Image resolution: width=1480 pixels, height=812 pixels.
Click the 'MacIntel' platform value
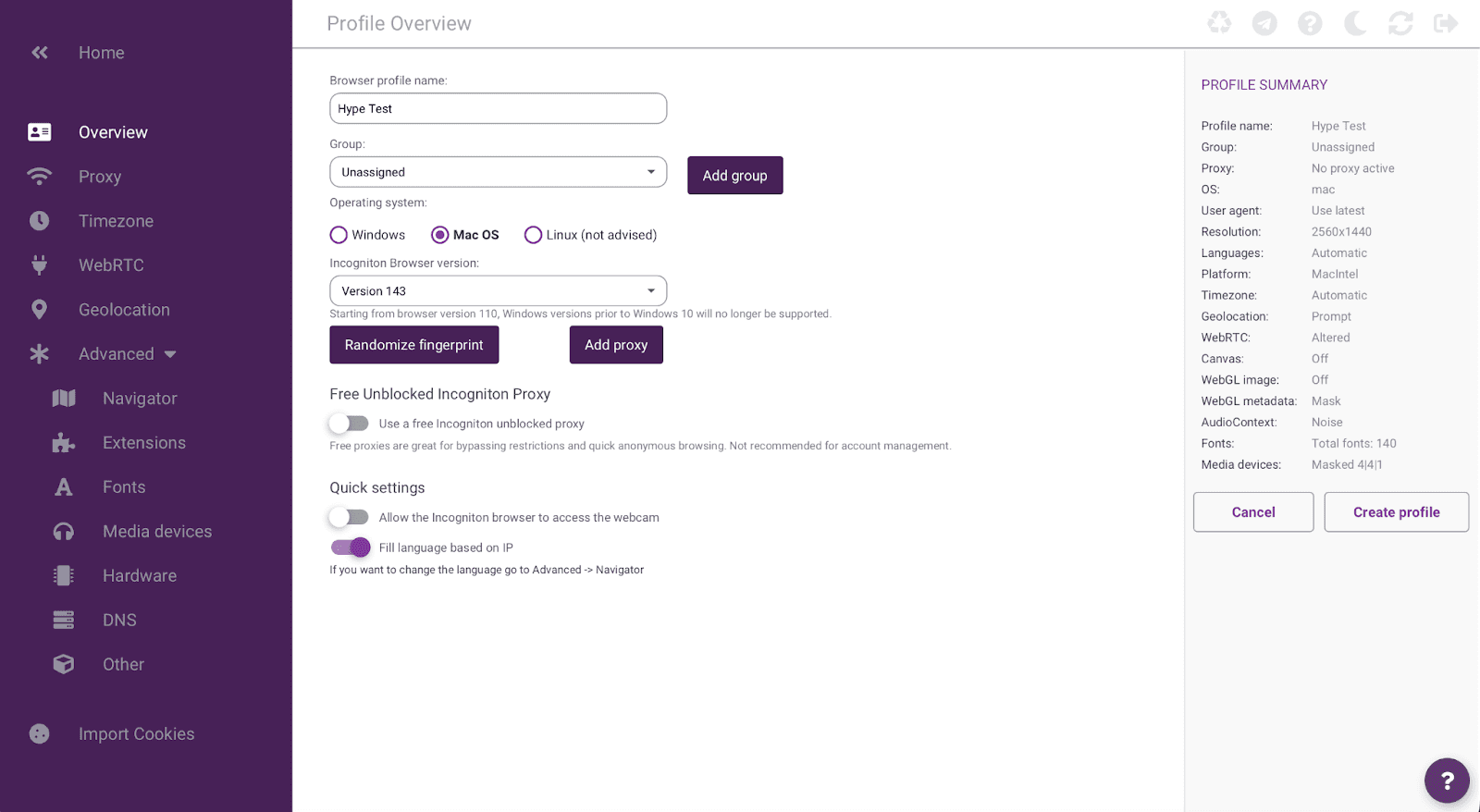(1335, 275)
